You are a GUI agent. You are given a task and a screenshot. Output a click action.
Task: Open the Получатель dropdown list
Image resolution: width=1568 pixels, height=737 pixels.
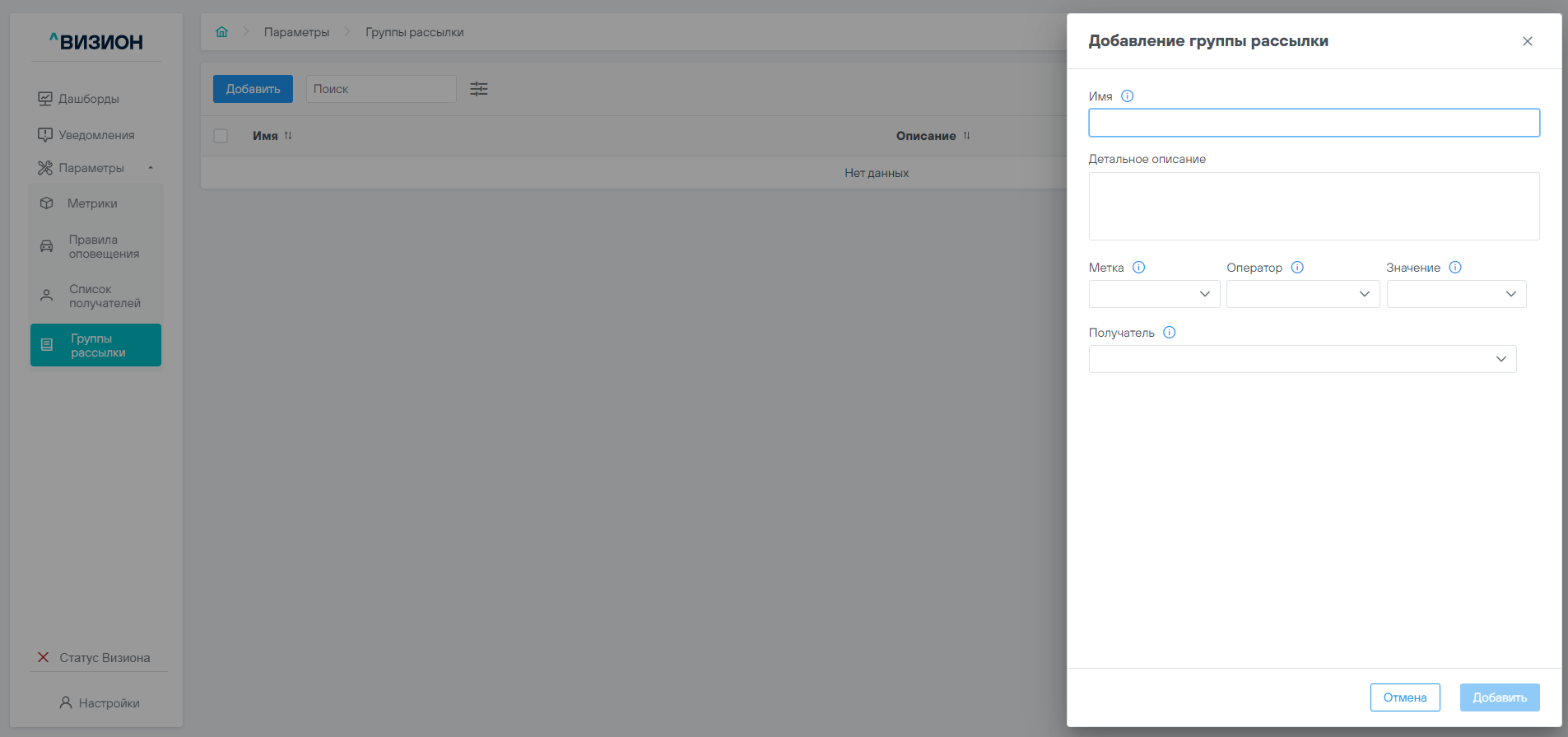pos(1302,359)
